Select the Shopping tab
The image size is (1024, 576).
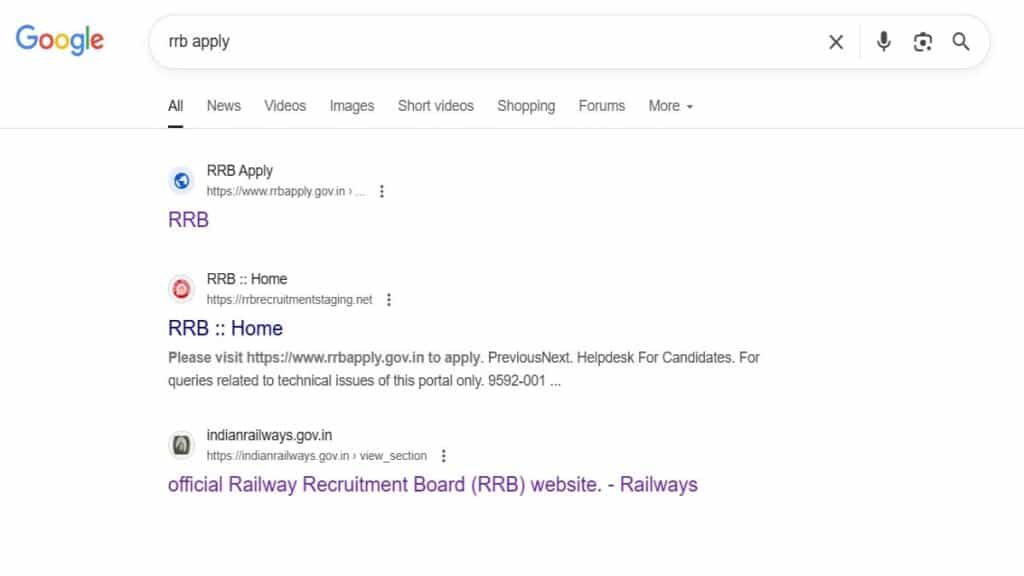[526, 106]
